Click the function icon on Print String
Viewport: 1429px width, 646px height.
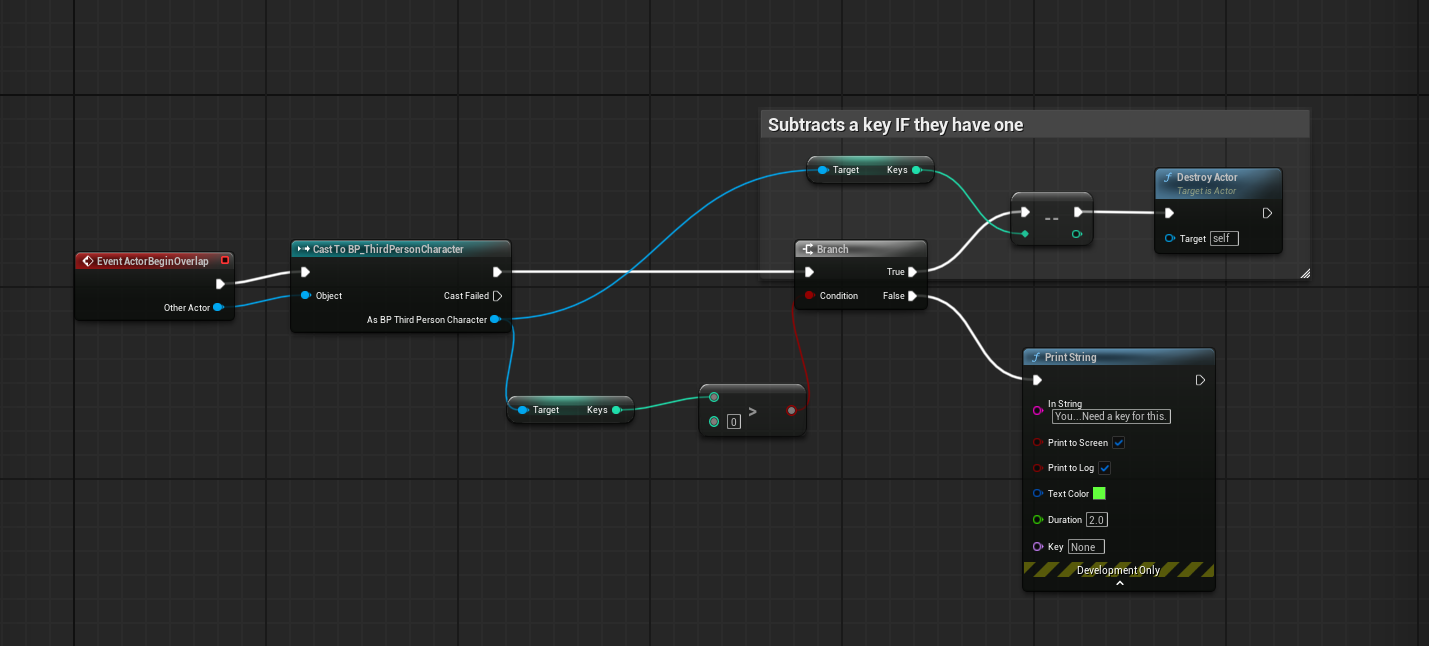1035,357
